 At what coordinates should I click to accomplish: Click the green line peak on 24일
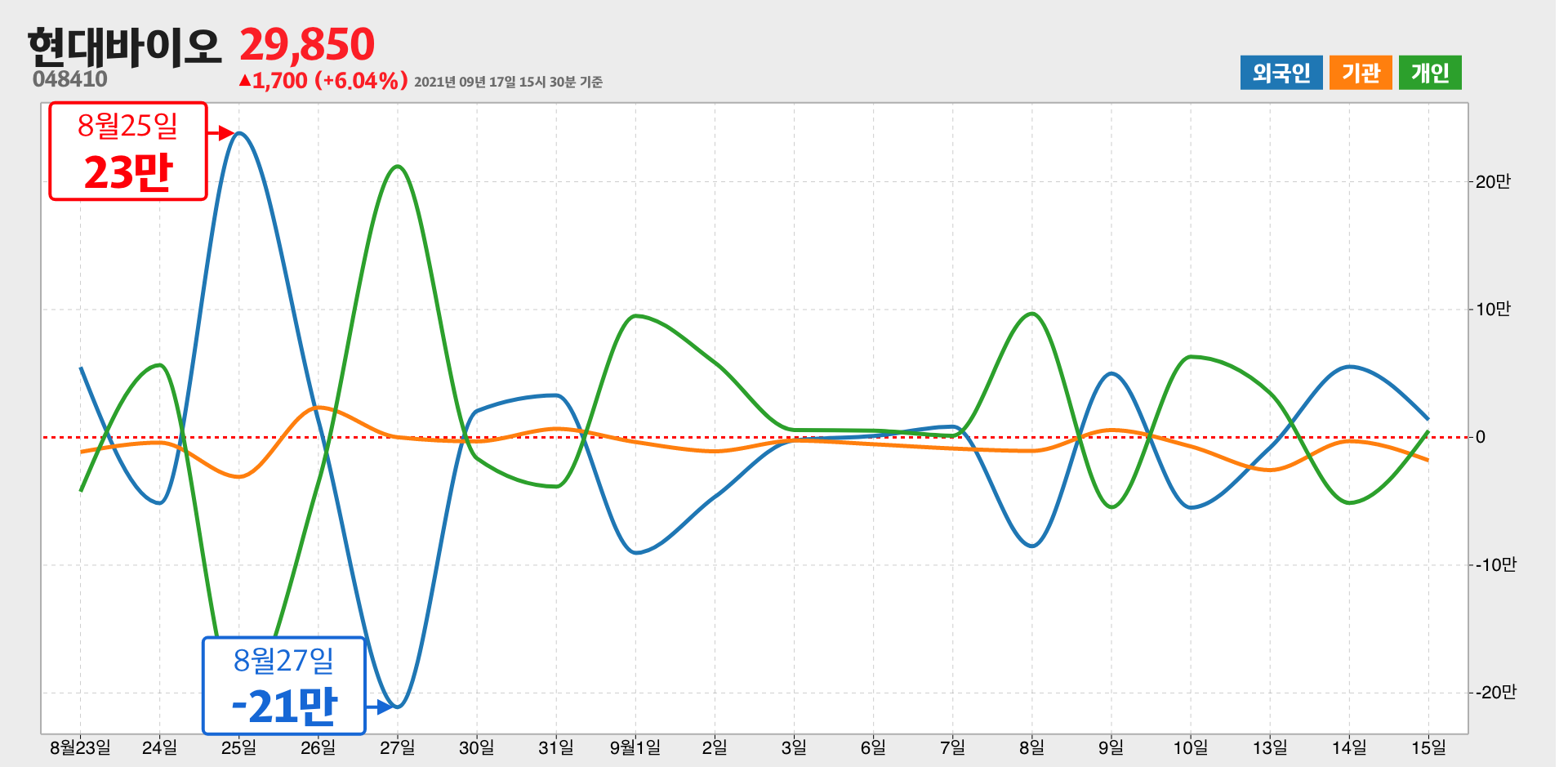click(x=160, y=364)
